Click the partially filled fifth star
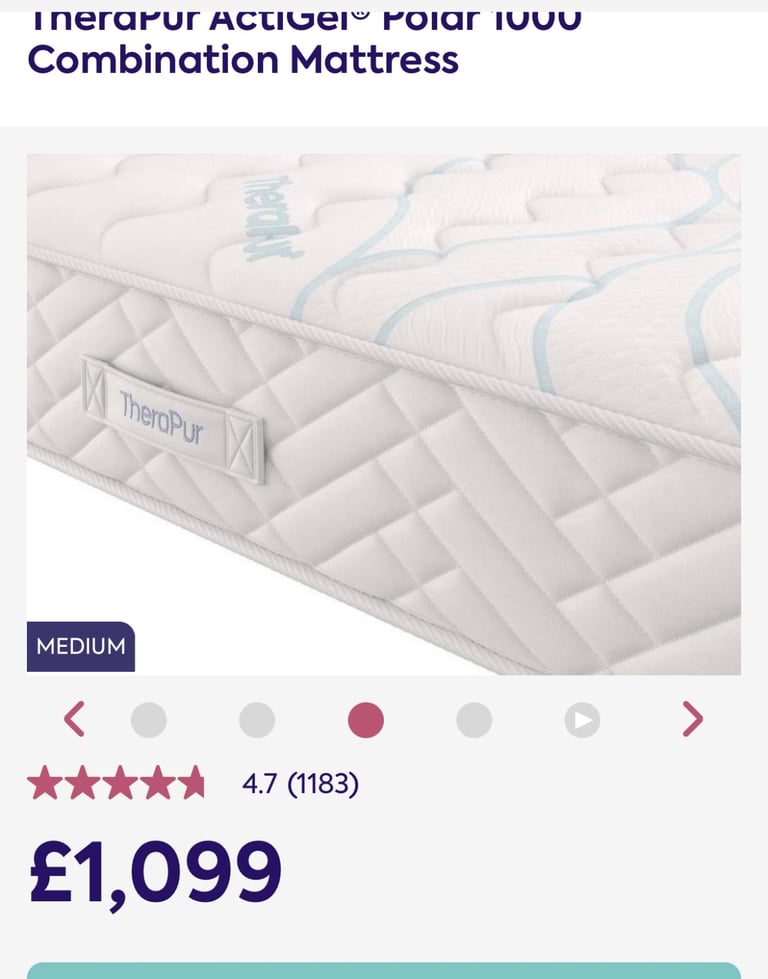The height and width of the screenshot is (979, 768). click(193, 783)
